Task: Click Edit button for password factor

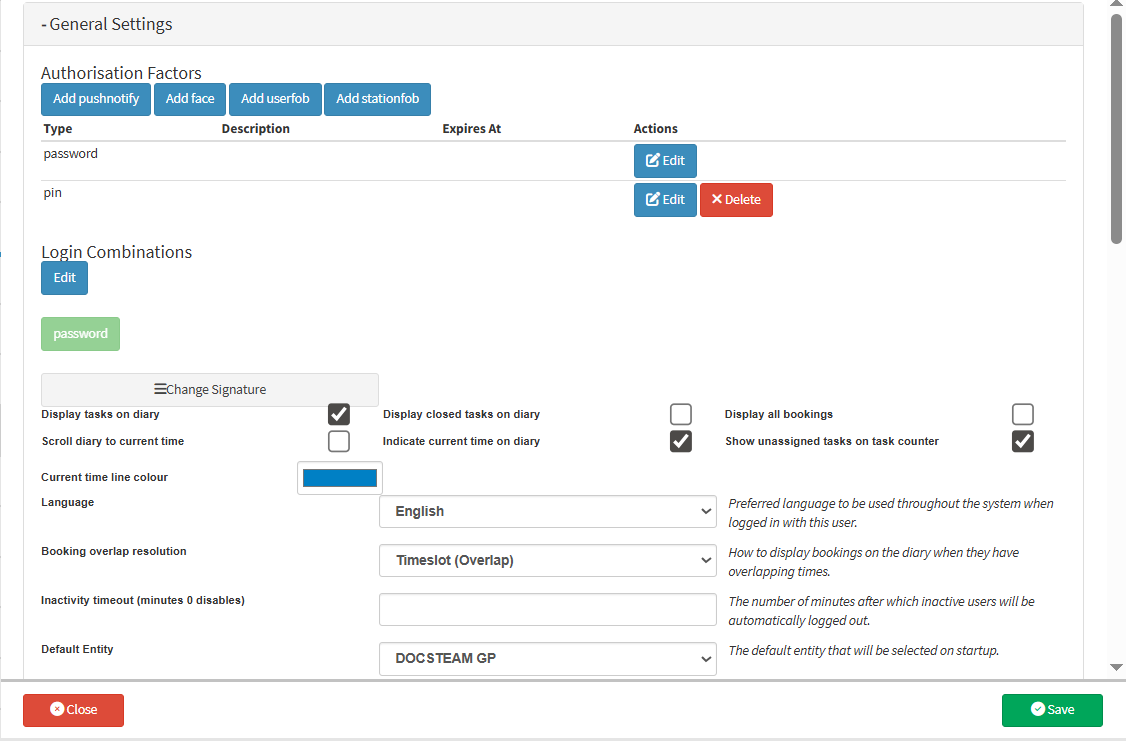Action: [x=665, y=161]
